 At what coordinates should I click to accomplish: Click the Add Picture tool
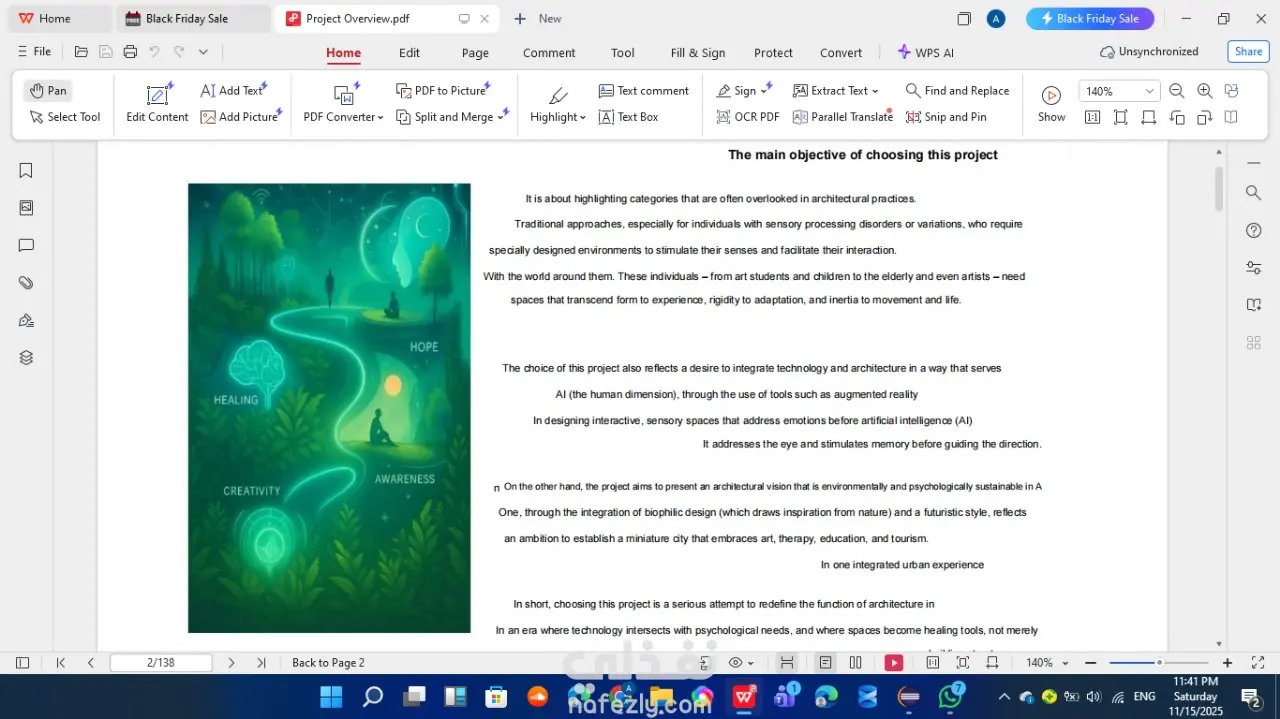(240, 117)
